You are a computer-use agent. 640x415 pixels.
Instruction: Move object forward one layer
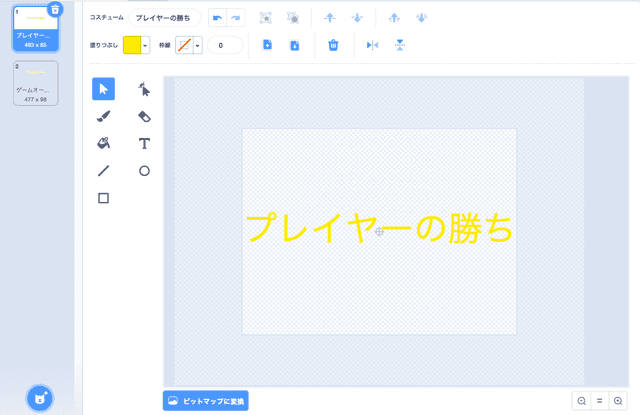329,18
